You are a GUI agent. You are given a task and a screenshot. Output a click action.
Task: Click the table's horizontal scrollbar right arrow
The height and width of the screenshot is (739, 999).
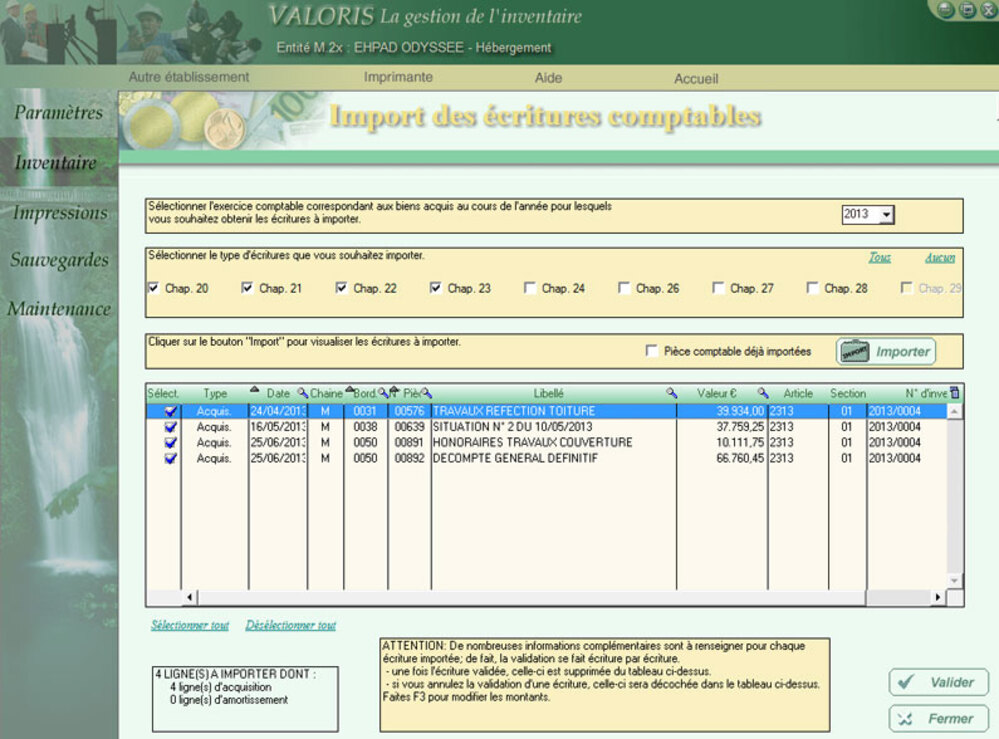[x=938, y=597]
